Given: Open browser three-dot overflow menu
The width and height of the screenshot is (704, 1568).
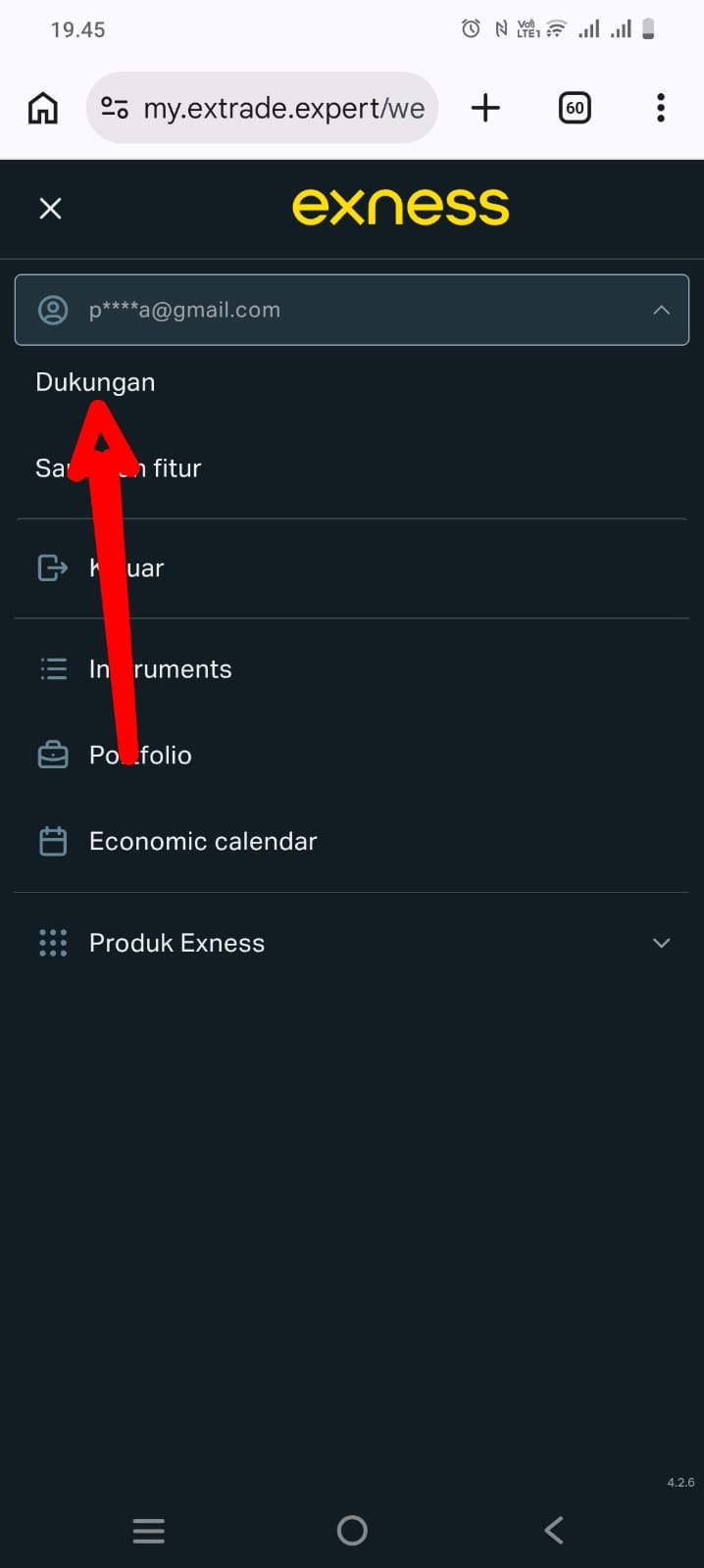Looking at the screenshot, I should pos(661,108).
